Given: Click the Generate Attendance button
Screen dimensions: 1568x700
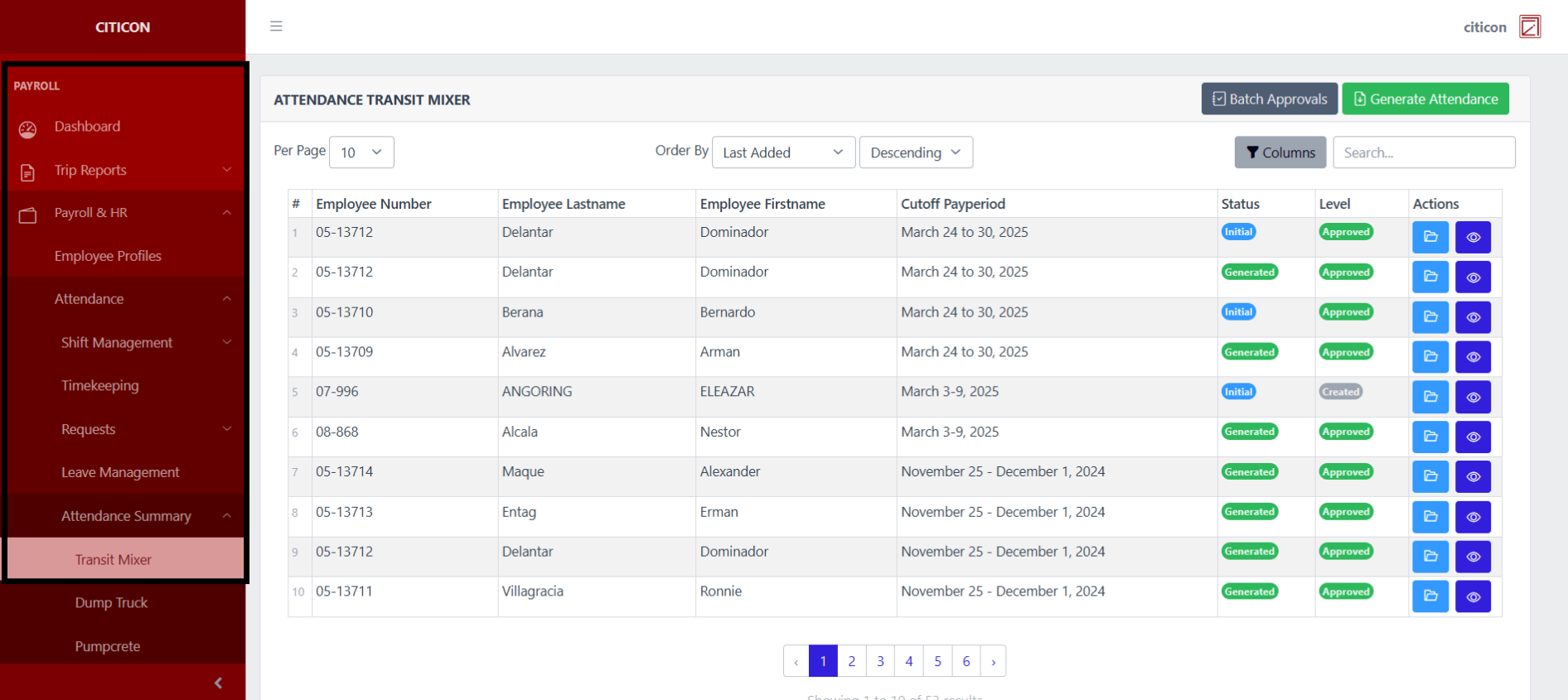Looking at the screenshot, I should [x=1425, y=99].
